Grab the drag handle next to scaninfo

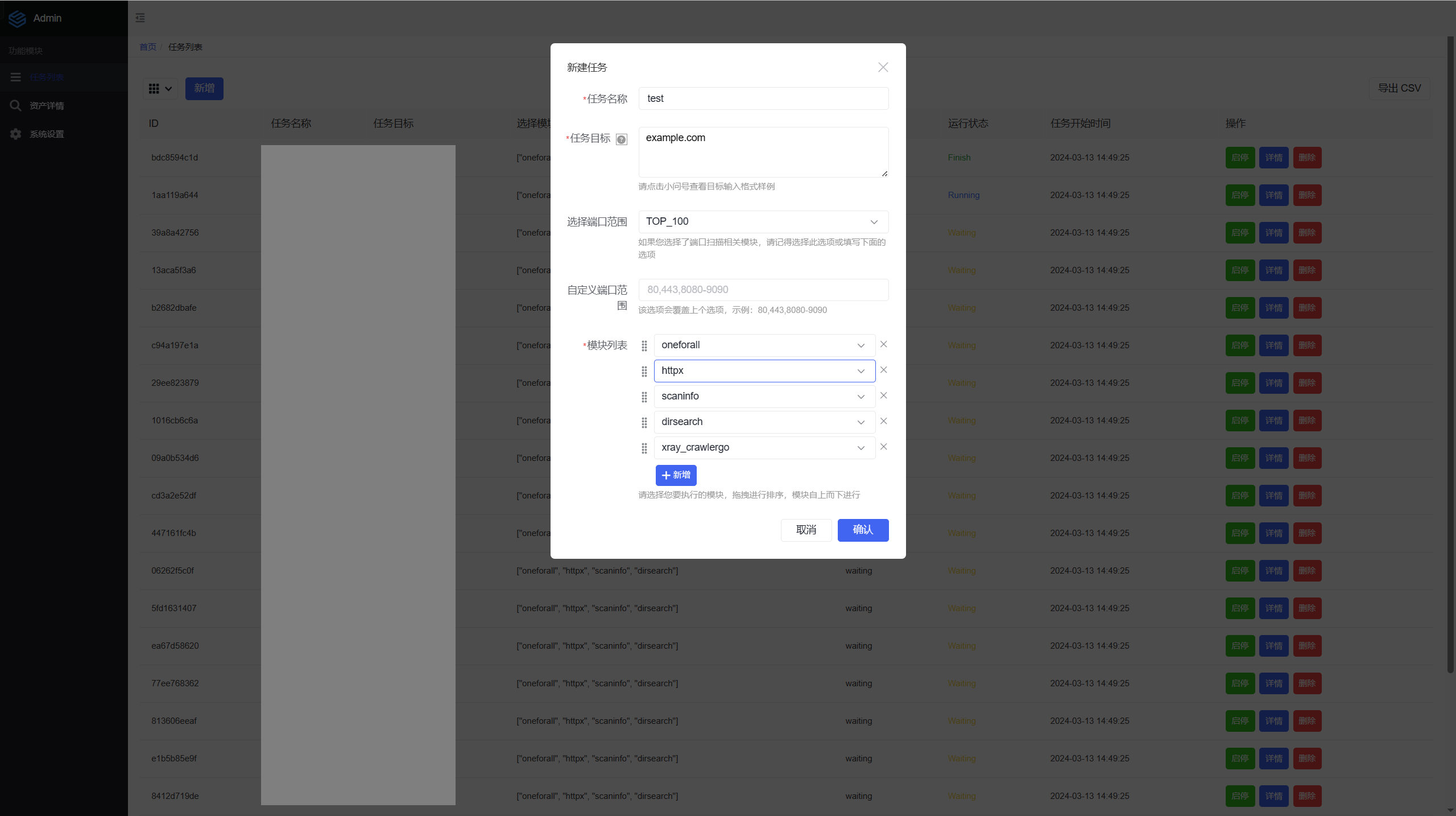(644, 397)
